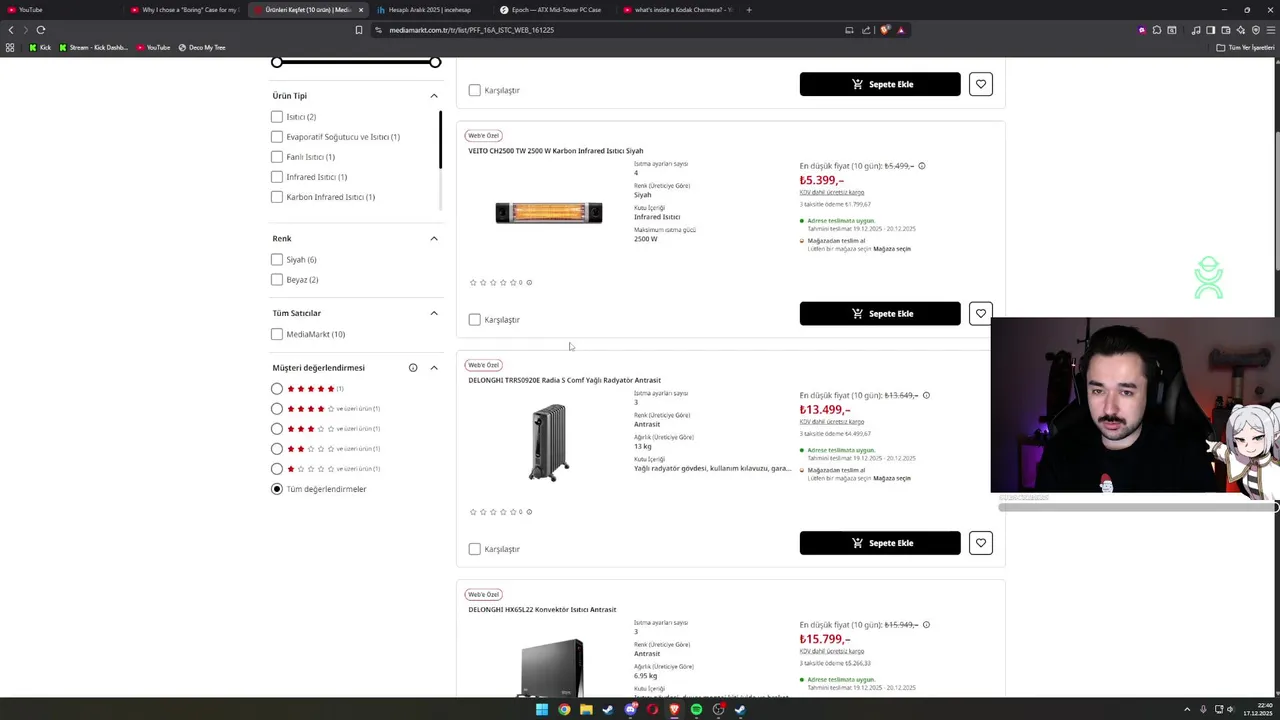Click price slider left handle
The width and height of the screenshot is (1280, 720).
tap(277, 63)
